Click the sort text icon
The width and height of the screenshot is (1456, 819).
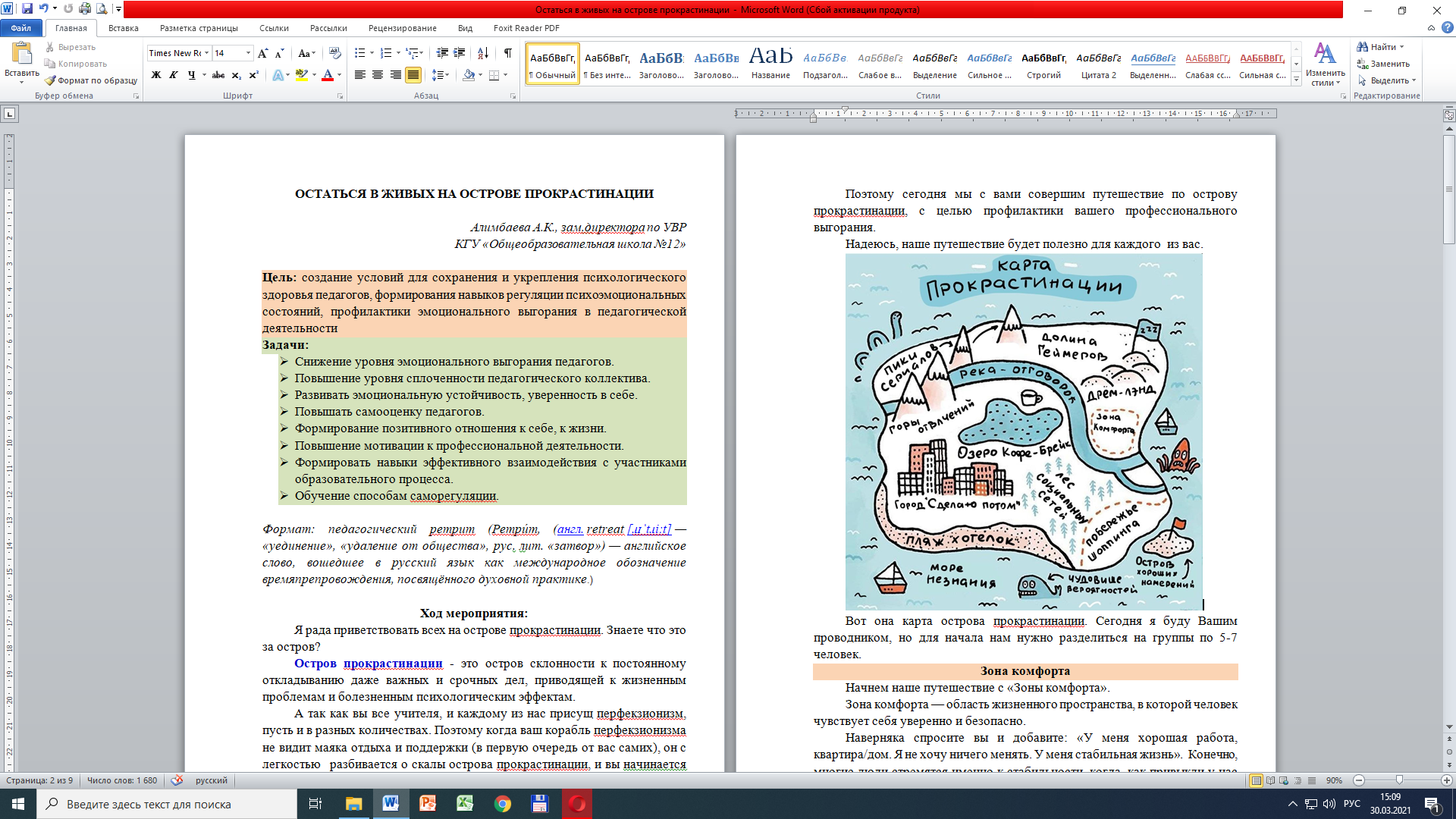(483, 53)
